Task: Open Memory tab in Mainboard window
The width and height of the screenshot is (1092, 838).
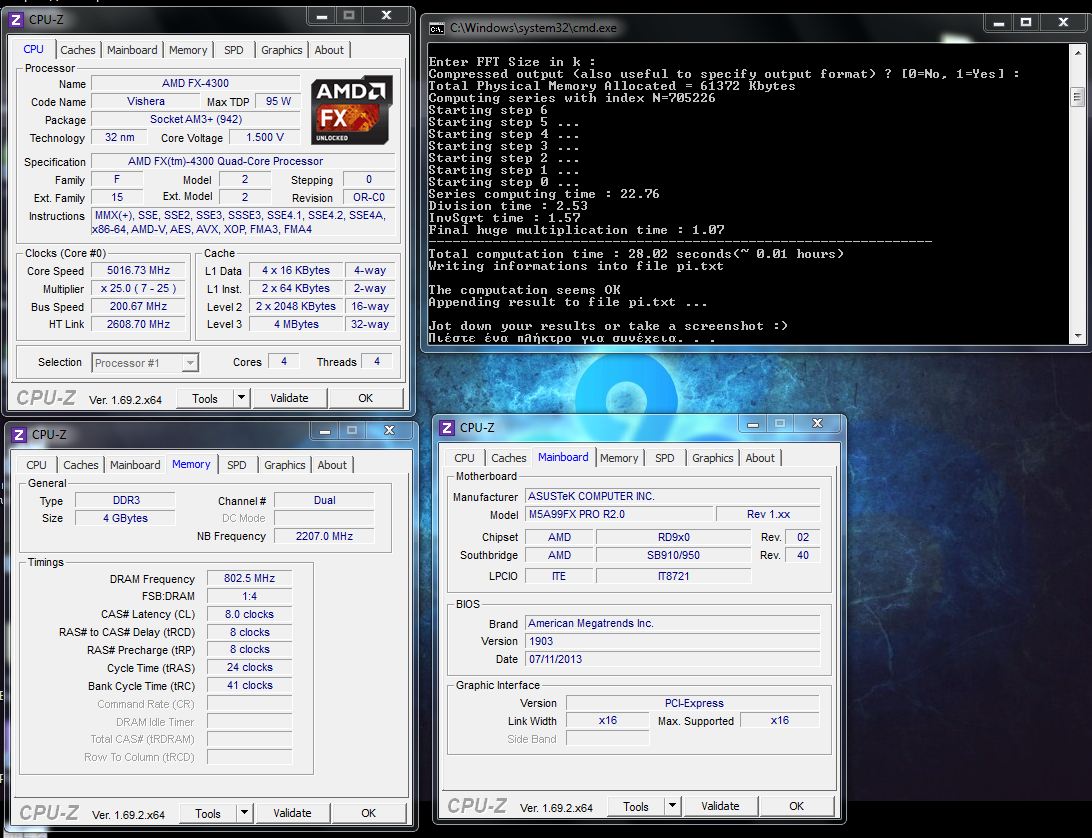Action: tap(619, 458)
